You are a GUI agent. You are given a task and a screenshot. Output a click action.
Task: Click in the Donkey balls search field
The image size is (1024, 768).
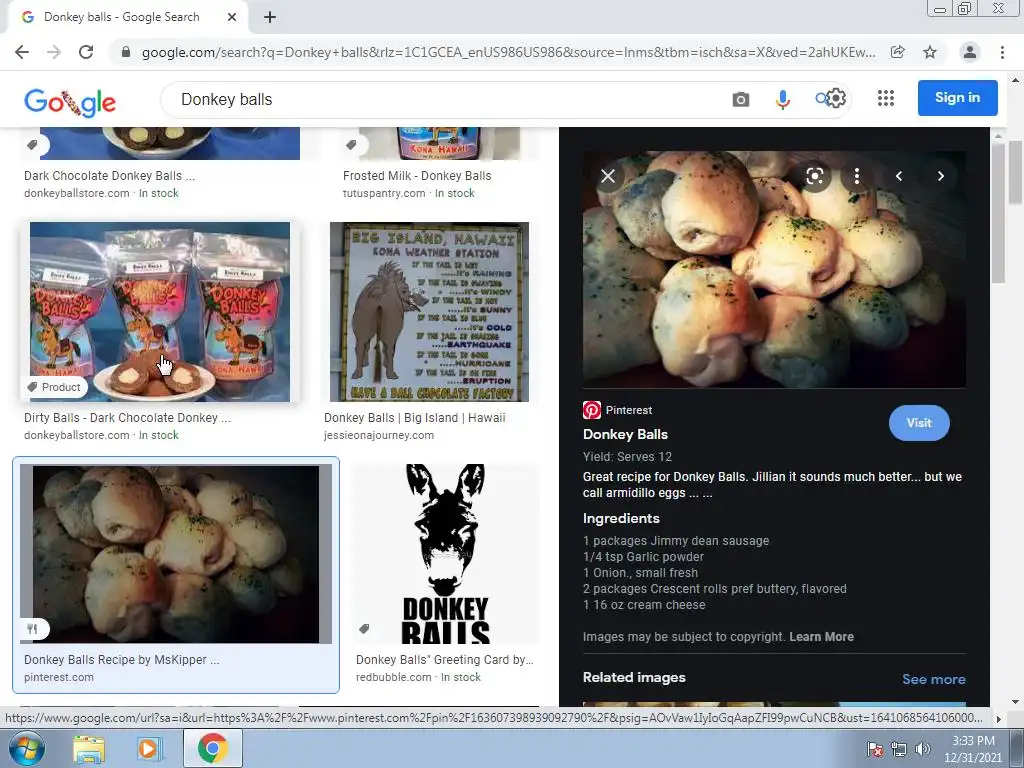(444, 99)
